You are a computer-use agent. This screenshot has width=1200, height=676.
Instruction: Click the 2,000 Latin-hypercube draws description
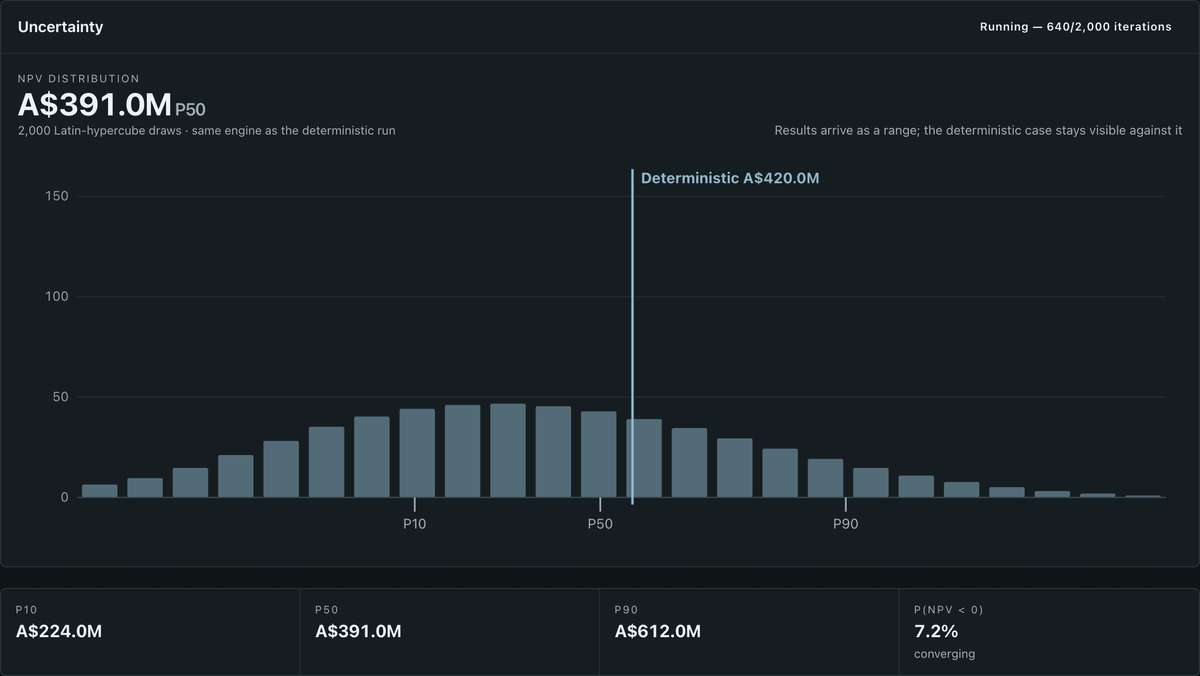(x=206, y=131)
